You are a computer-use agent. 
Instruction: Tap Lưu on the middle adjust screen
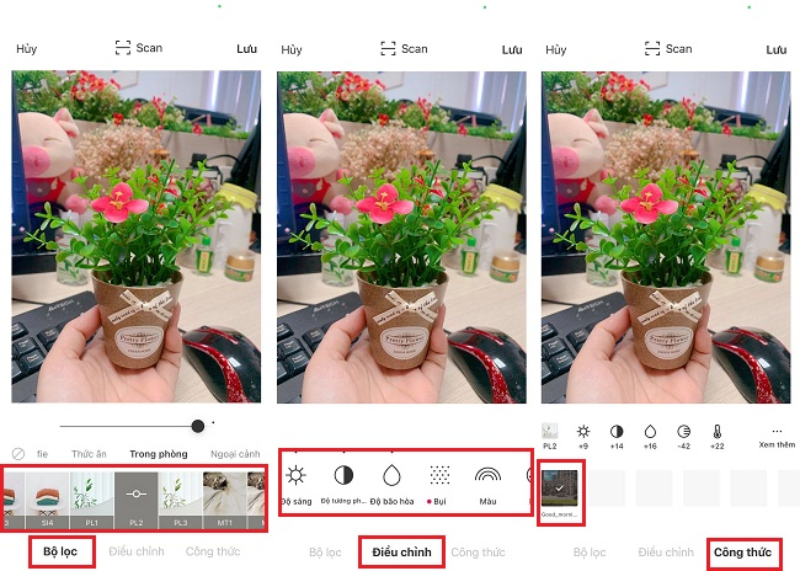coord(512,50)
